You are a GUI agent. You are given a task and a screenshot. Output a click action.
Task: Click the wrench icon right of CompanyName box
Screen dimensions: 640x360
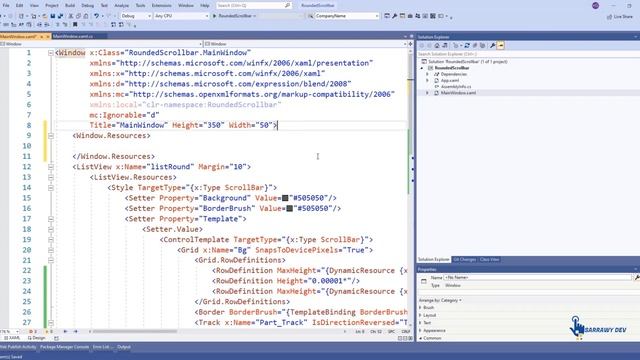[394, 16]
